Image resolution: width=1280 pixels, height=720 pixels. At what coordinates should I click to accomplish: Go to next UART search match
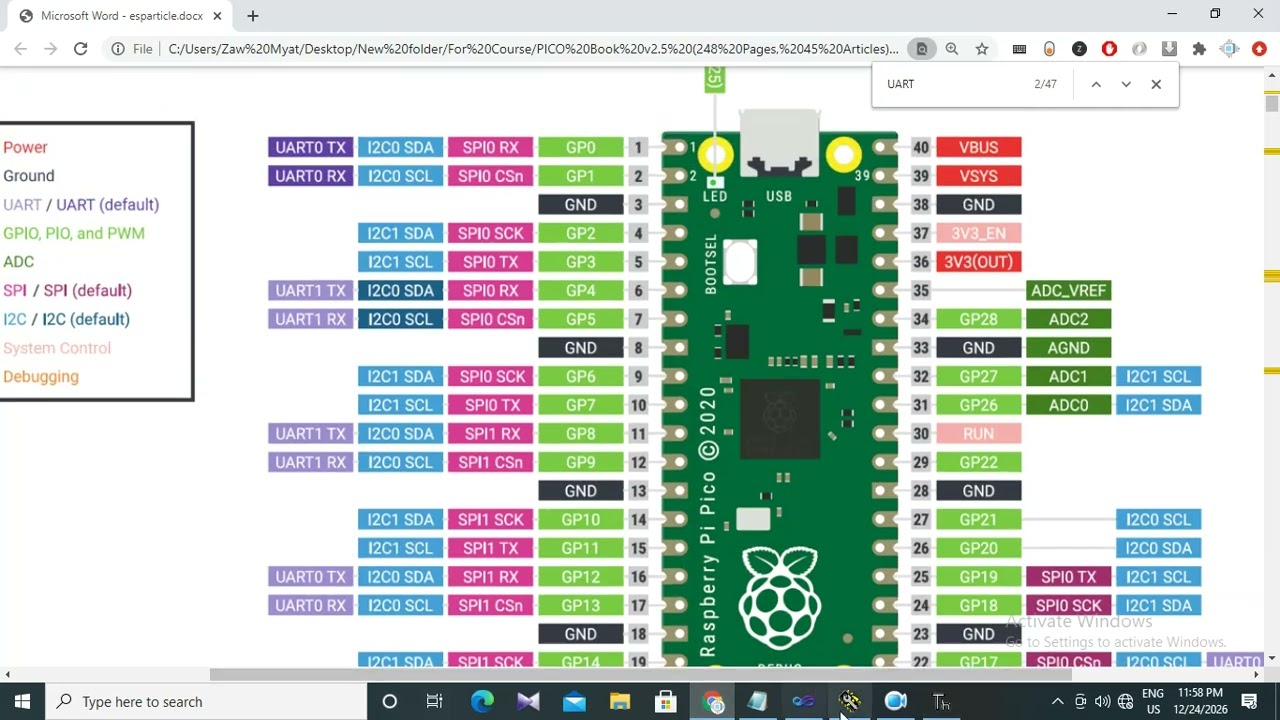point(1126,84)
